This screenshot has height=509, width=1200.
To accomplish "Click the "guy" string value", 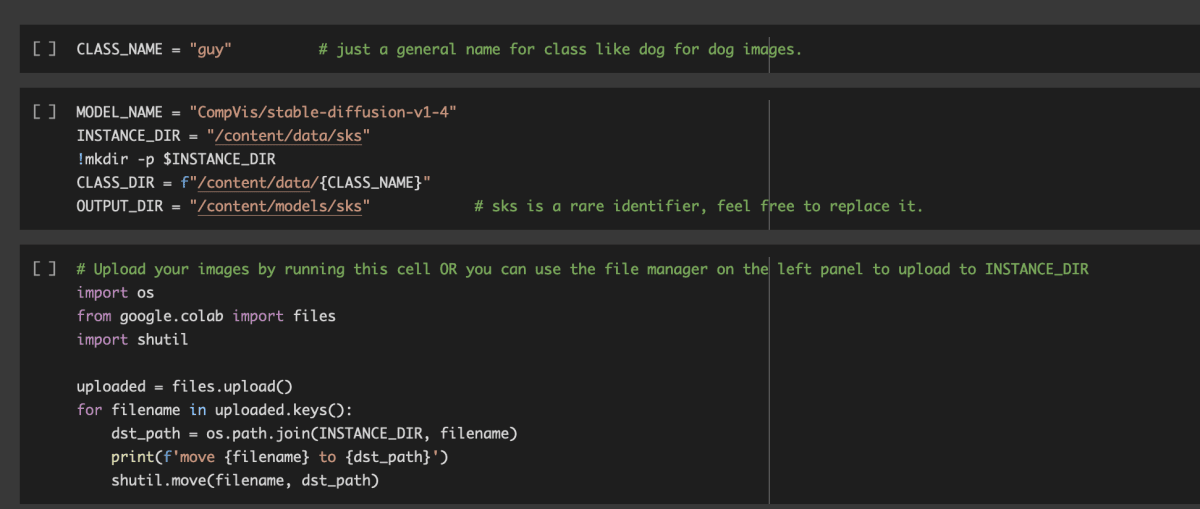I will click(x=211, y=49).
